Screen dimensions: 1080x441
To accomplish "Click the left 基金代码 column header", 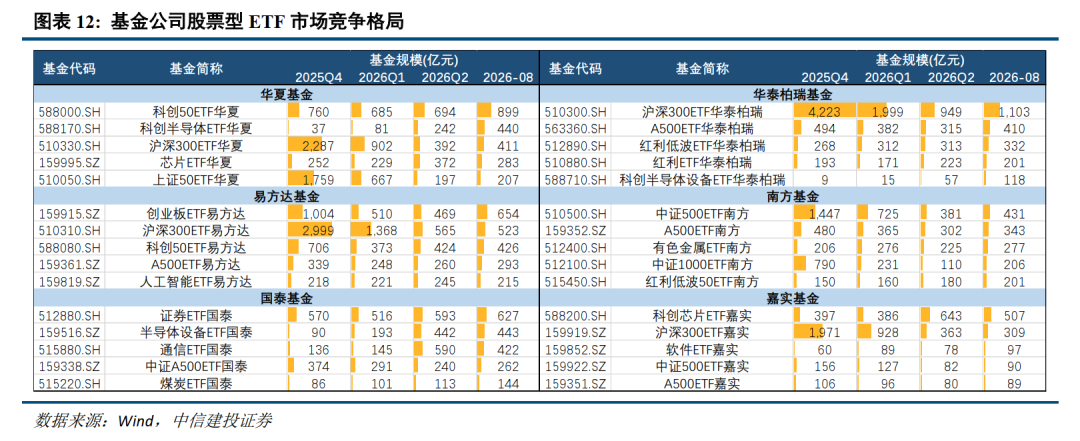I will (x=69, y=68).
